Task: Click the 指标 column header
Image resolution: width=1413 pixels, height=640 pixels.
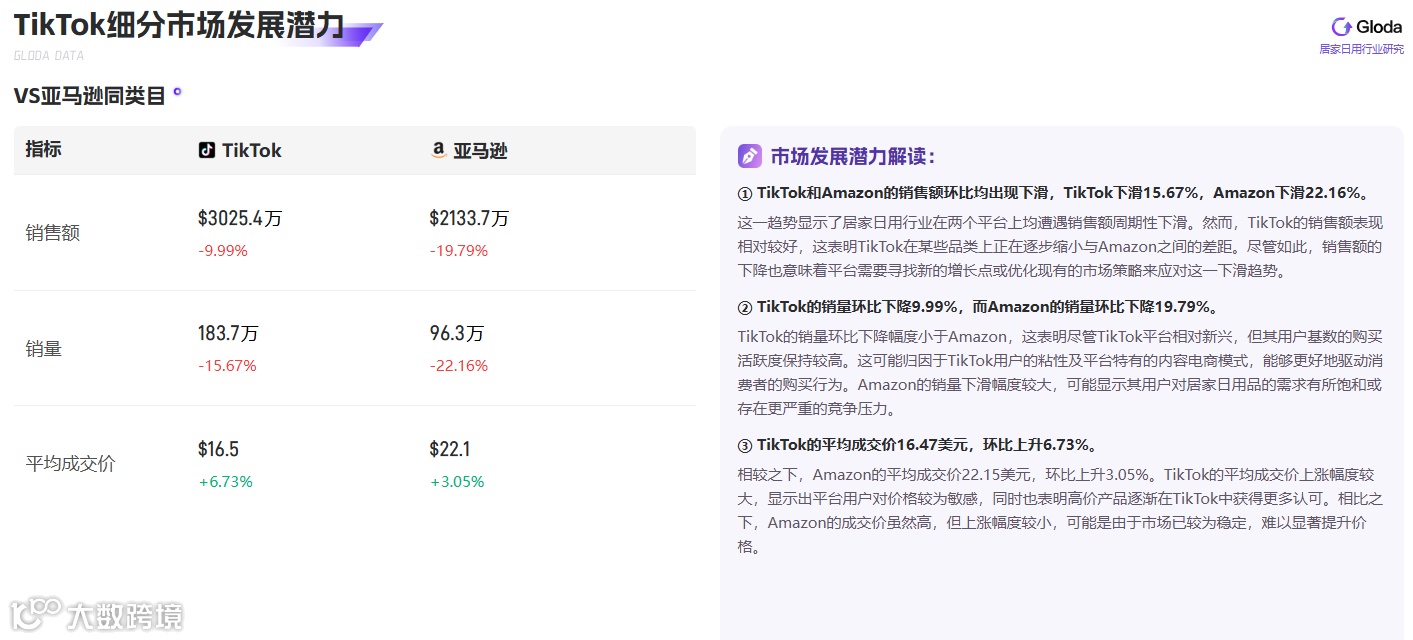Action: pos(43,149)
